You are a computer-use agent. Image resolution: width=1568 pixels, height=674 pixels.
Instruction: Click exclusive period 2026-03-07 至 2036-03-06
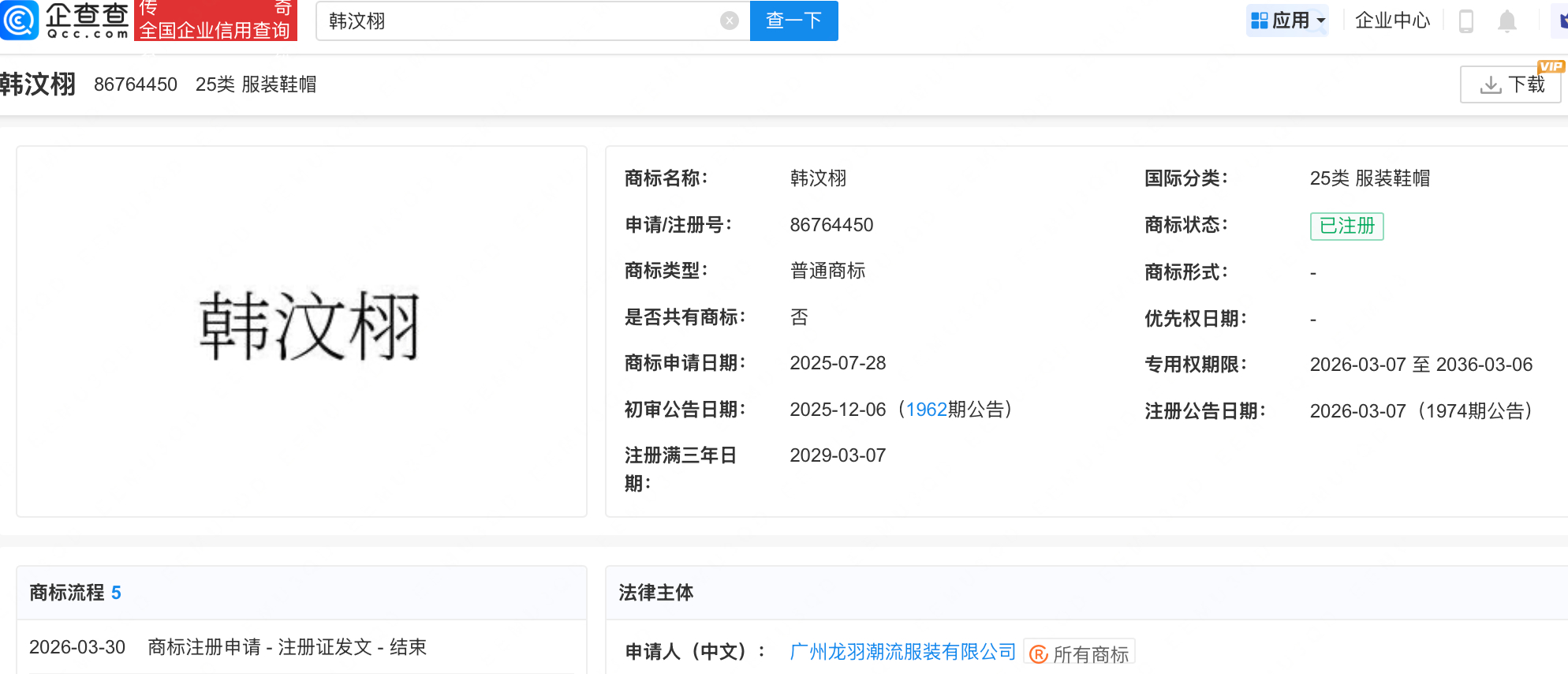(1421, 365)
